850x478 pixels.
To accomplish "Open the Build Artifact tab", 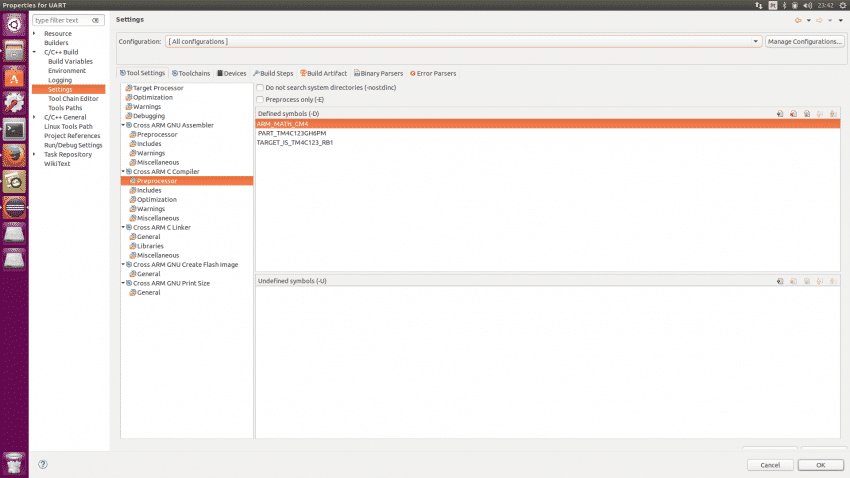I will point(324,74).
